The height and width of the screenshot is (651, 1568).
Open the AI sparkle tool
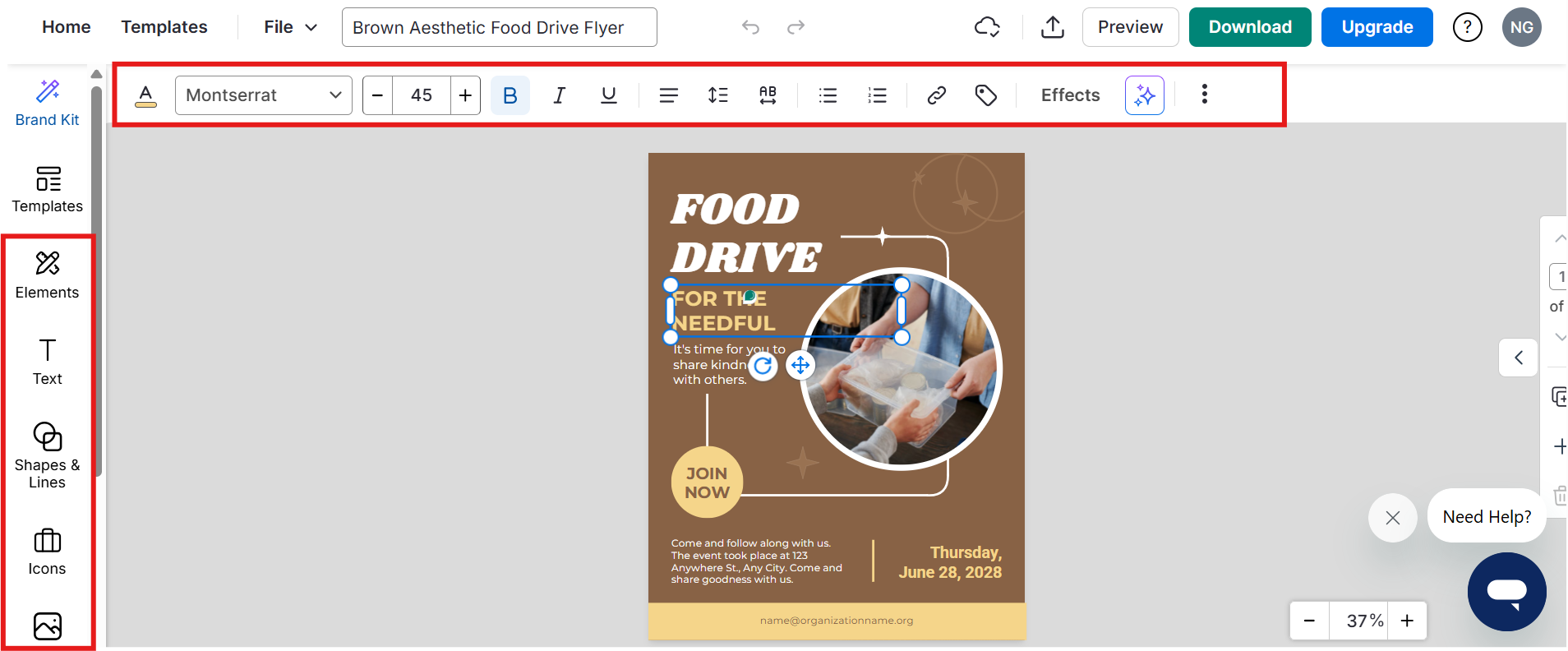1145,95
